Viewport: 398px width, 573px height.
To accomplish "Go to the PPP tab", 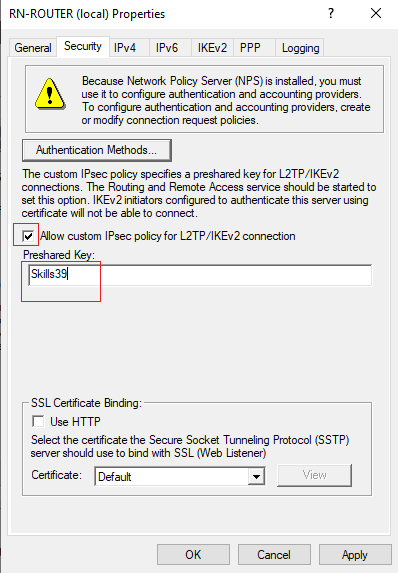I will (250, 48).
